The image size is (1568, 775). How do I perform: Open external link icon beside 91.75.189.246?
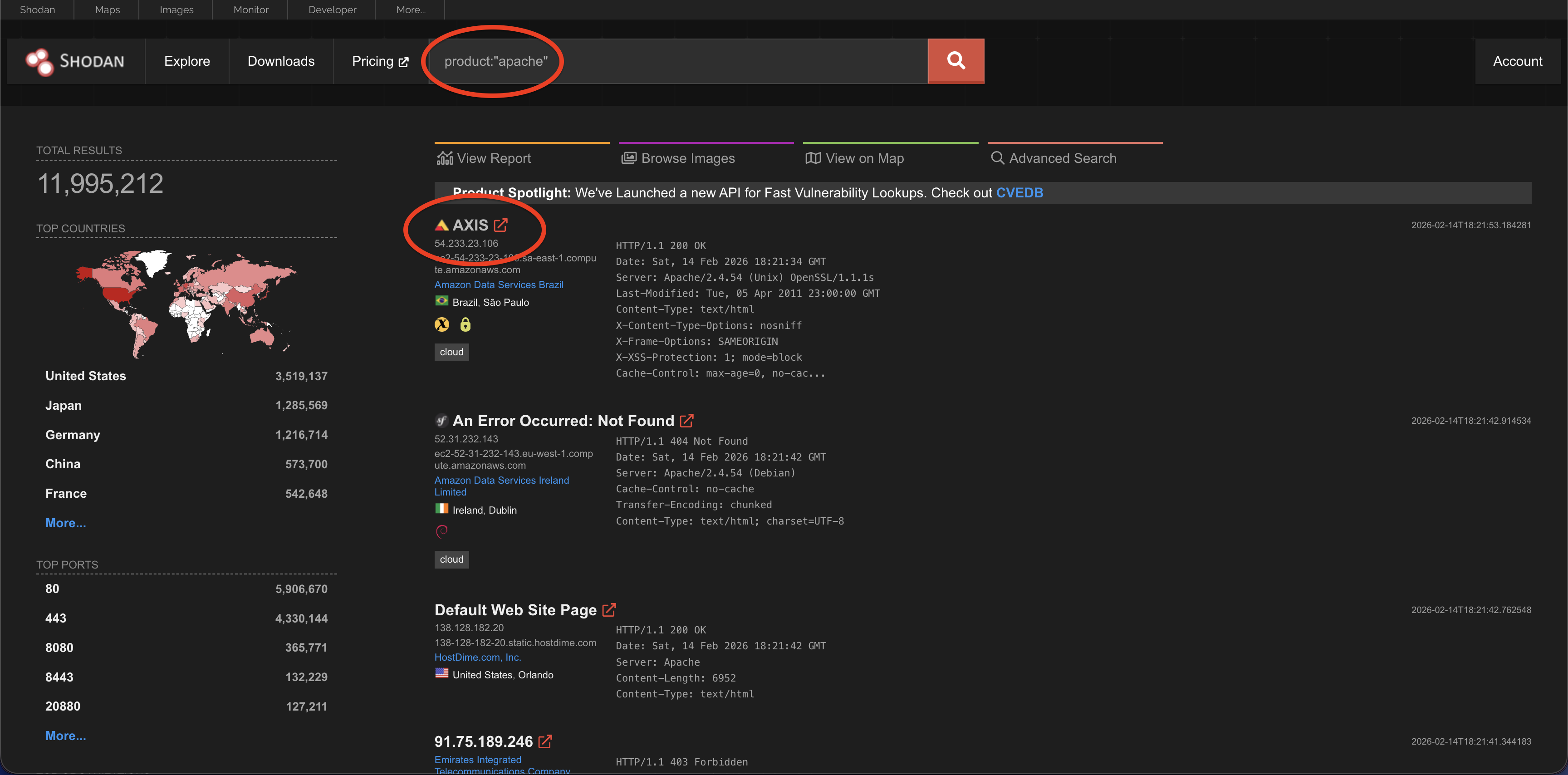point(545,741)
